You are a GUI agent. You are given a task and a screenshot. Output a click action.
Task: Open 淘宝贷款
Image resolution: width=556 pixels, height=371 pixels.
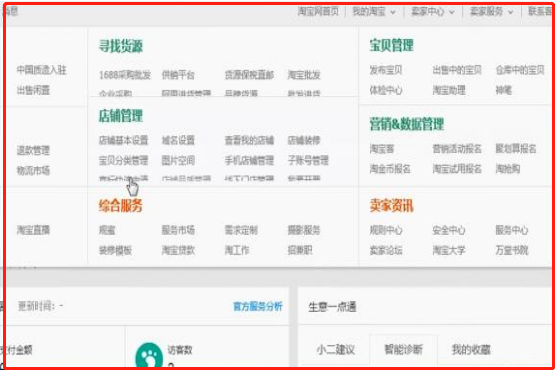178,250
